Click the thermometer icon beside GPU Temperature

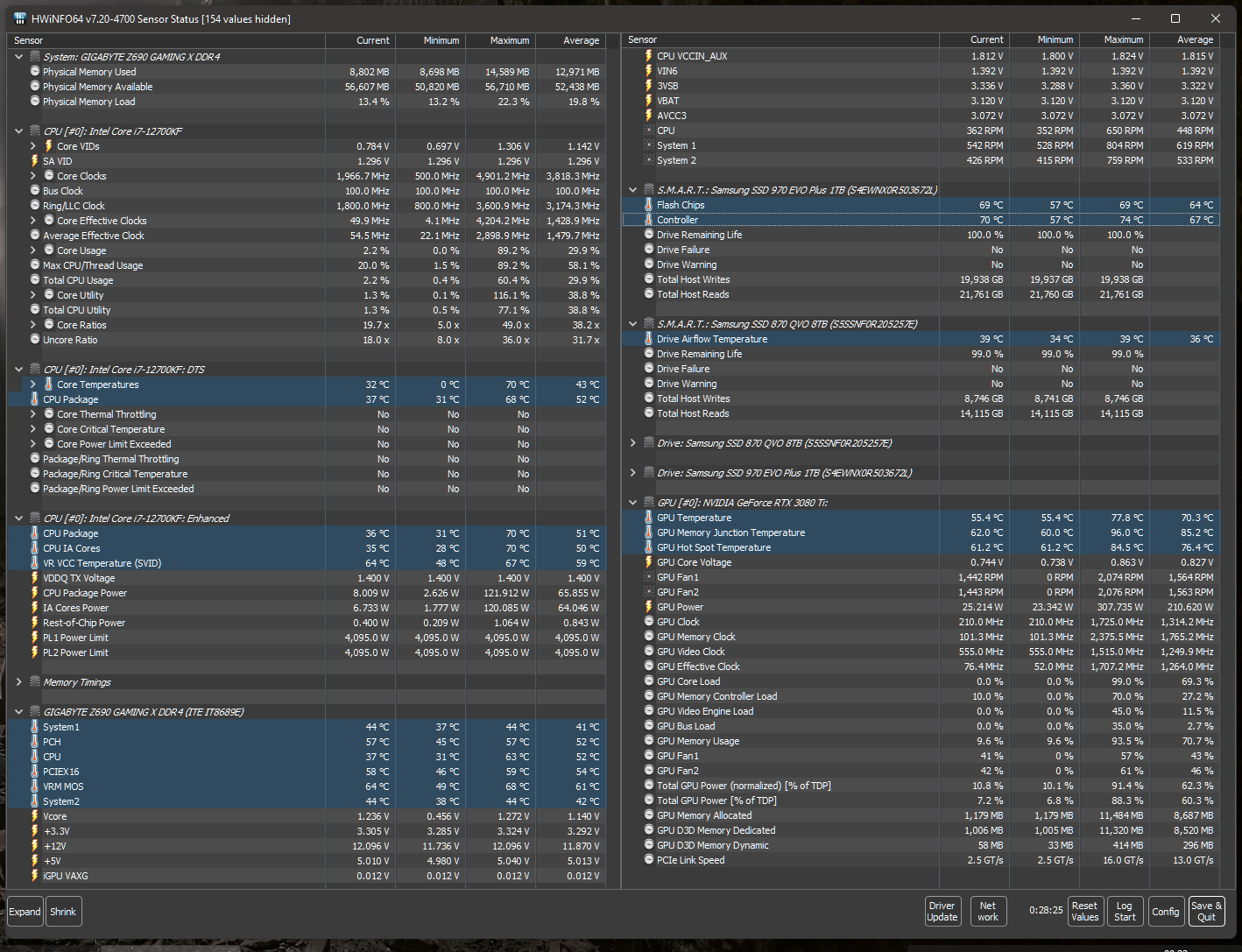point(649,518)
